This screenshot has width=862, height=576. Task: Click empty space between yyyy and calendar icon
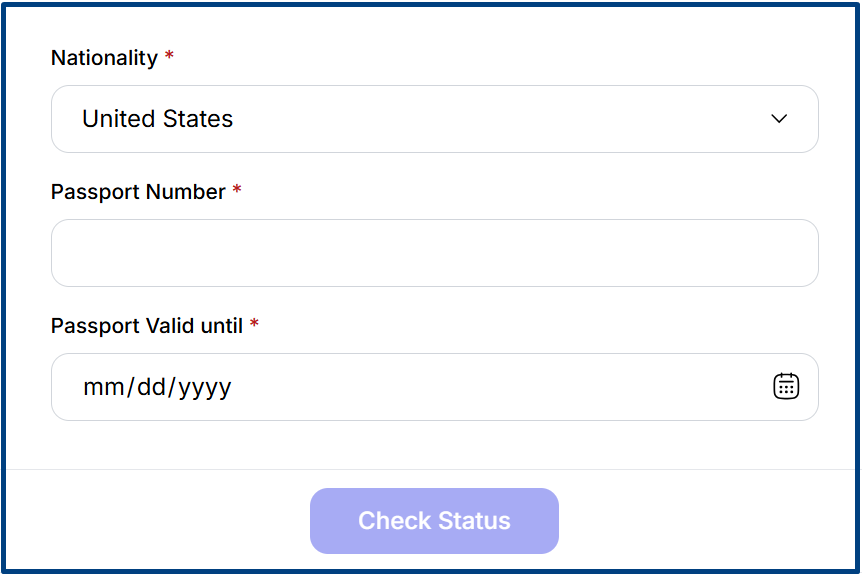tap(500, 387)
